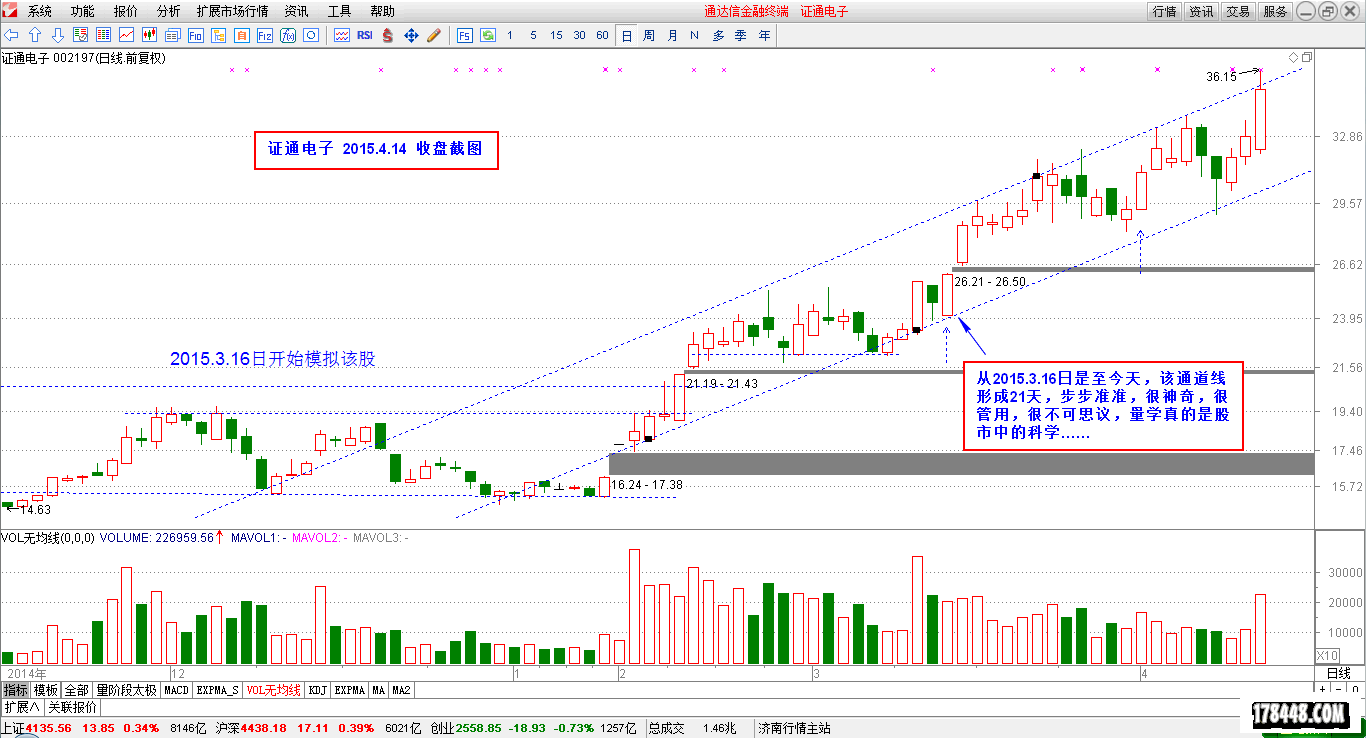Switch chart to 月 monthly period

[x=672, y=35]
